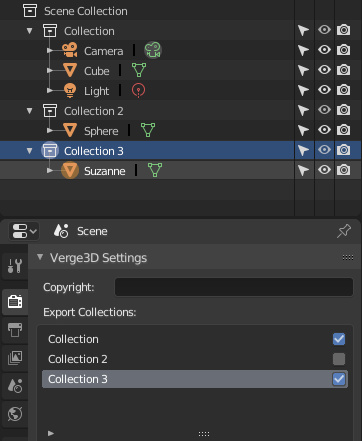Toggle selectability arrow for Sphere

coord(303,130)
